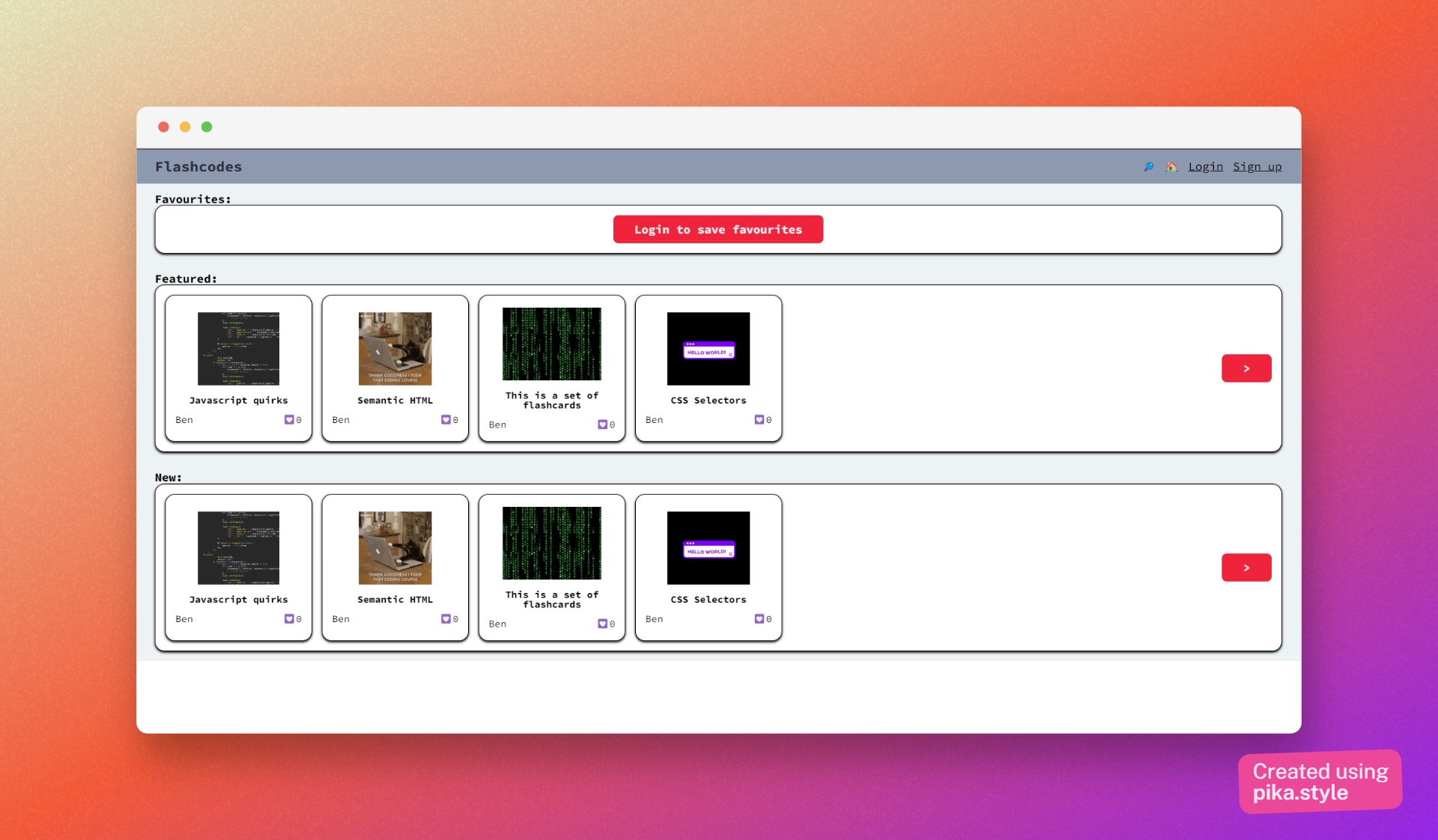Open the Login link in navbar

[x=1205, y=167]
